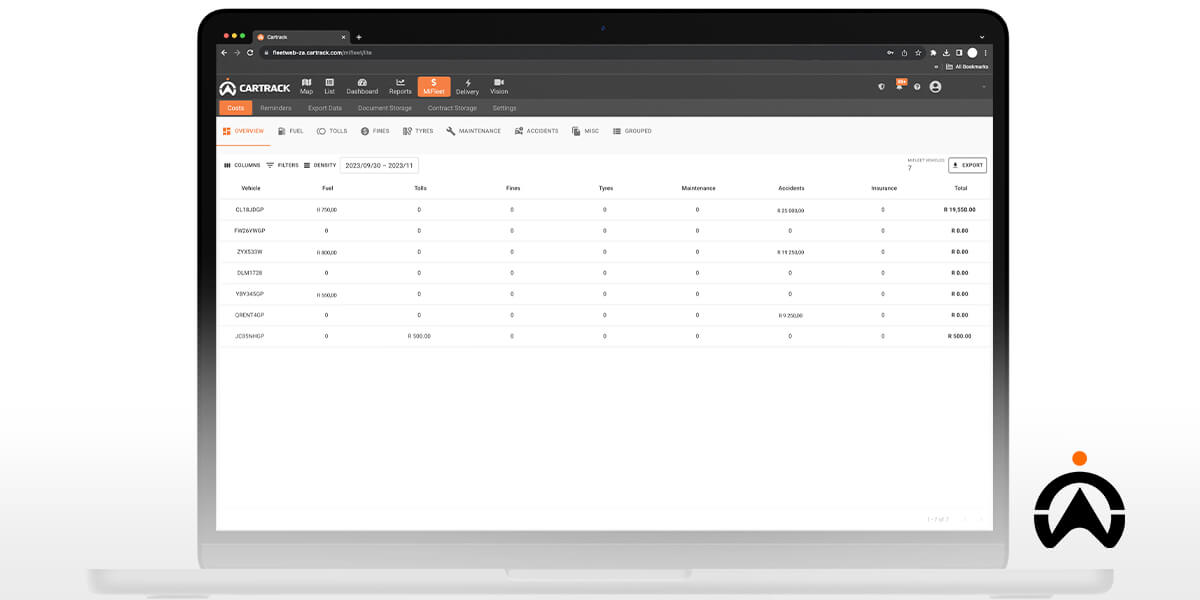Click the help question mark icon
1200x600 pixels.
coord(917,87)
